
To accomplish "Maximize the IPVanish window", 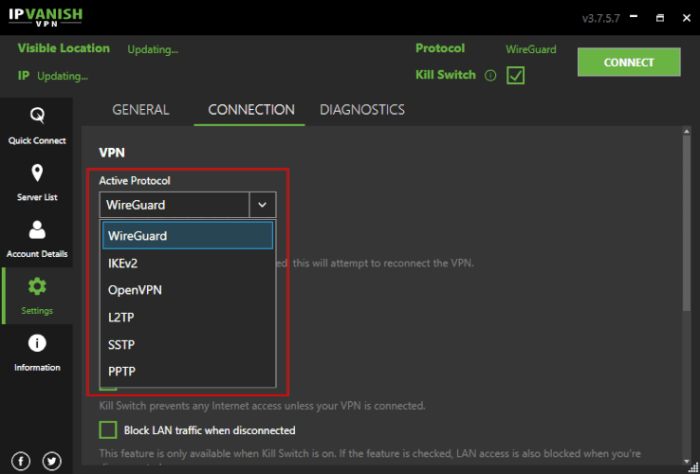I will [x=660, y=18].
